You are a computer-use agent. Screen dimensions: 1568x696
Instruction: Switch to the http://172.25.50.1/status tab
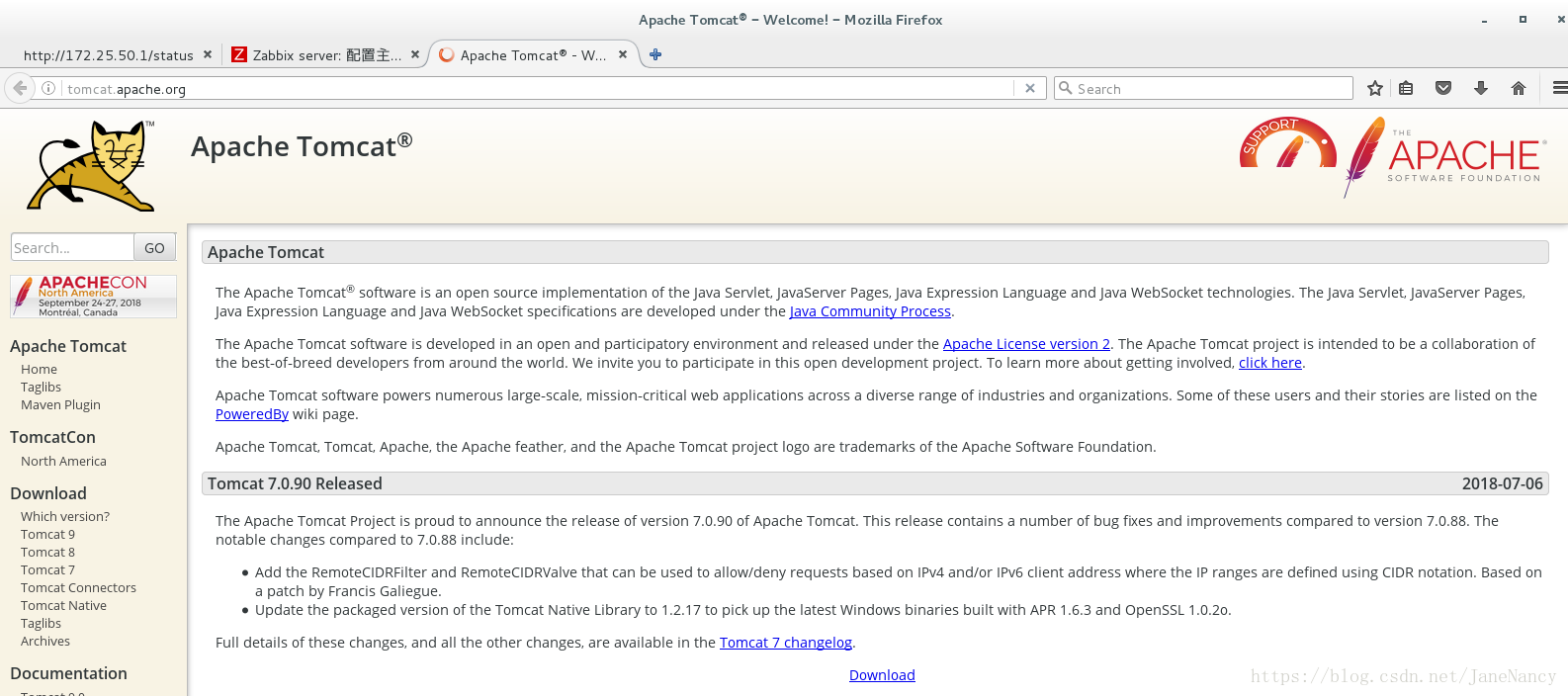tap(109, 55)
